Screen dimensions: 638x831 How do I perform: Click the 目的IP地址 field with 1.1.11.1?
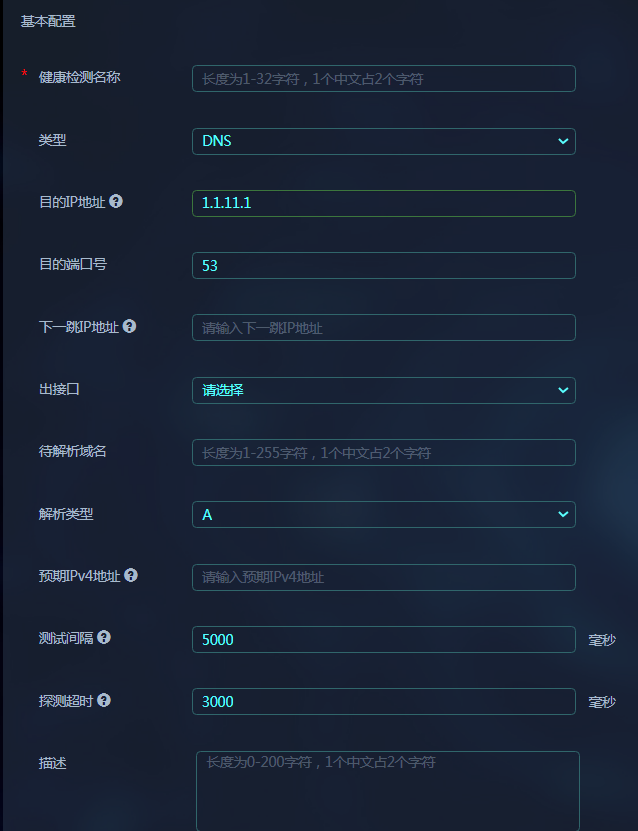click(x=384, y=204)
